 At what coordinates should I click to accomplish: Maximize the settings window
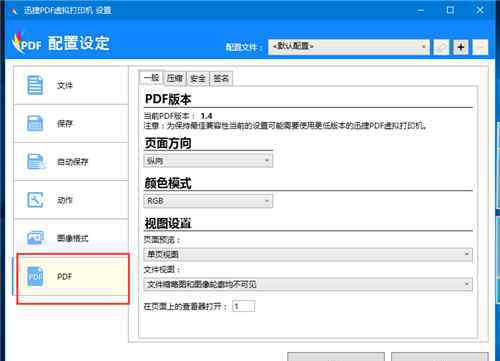coord(450,10)
